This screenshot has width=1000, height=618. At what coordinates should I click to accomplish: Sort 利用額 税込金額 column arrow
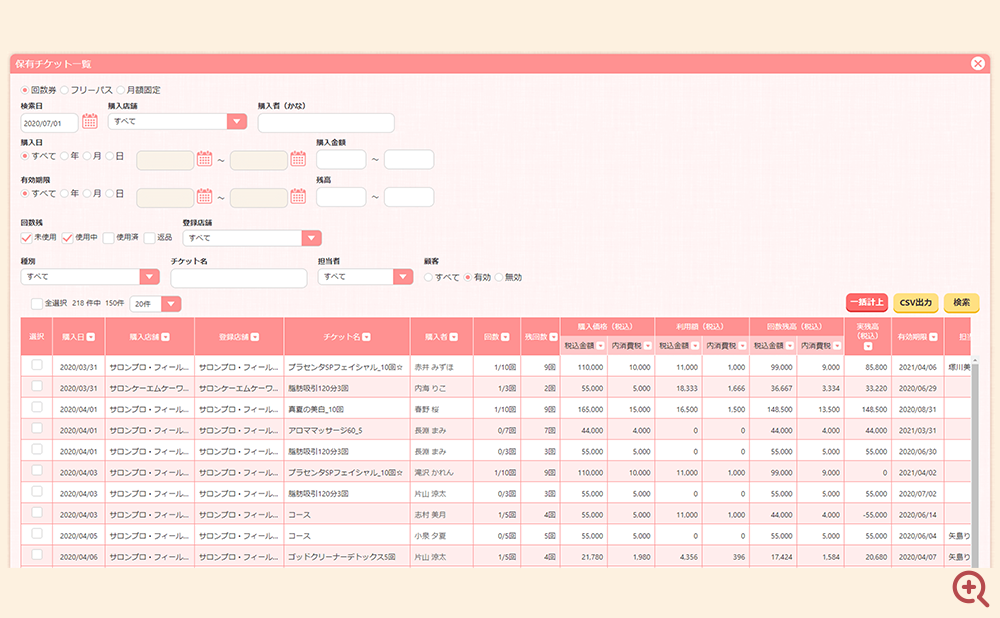695,346
